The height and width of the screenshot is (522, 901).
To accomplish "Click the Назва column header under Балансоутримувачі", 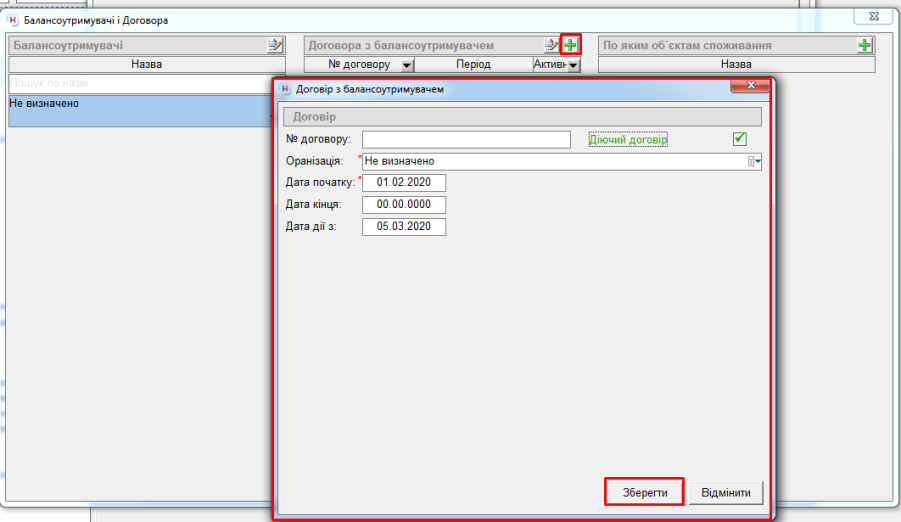I will [x=146, y=64].
